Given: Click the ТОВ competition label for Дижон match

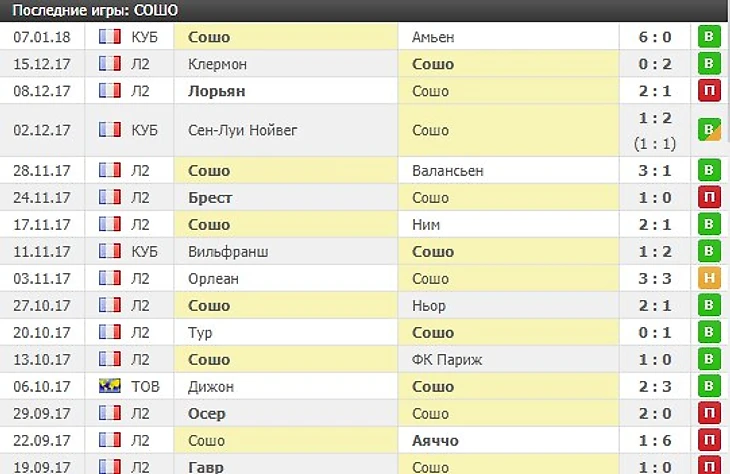Looking at the screenshot, I should pyautogui.click(x=145, y=387).
